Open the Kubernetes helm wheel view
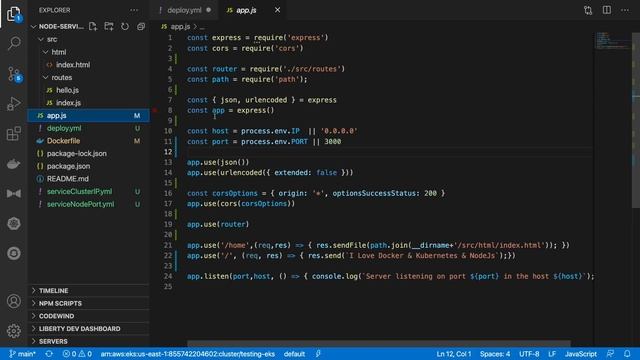640x360 pixels. pos(14,223)
